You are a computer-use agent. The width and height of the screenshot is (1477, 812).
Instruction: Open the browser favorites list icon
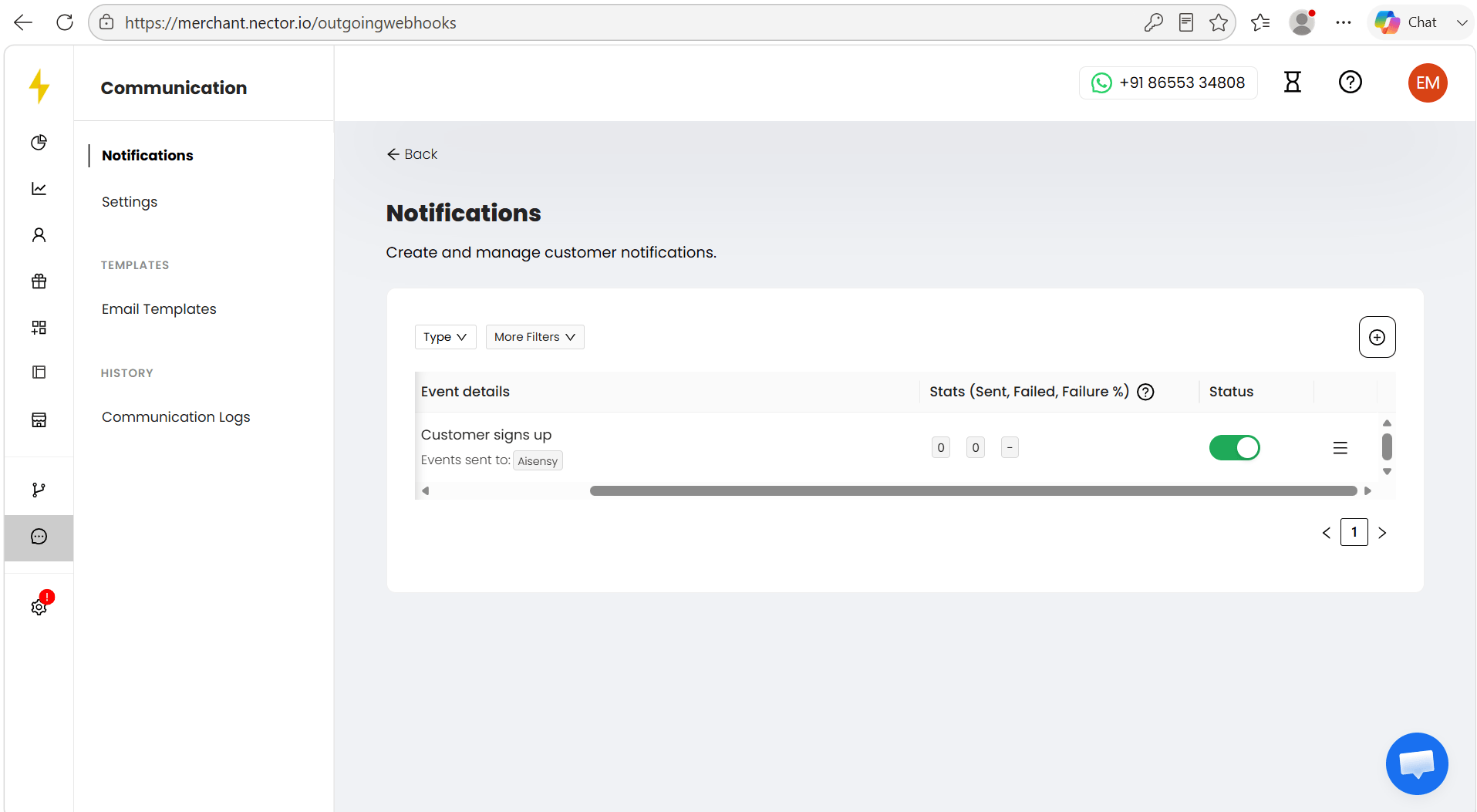point(1260,22)
